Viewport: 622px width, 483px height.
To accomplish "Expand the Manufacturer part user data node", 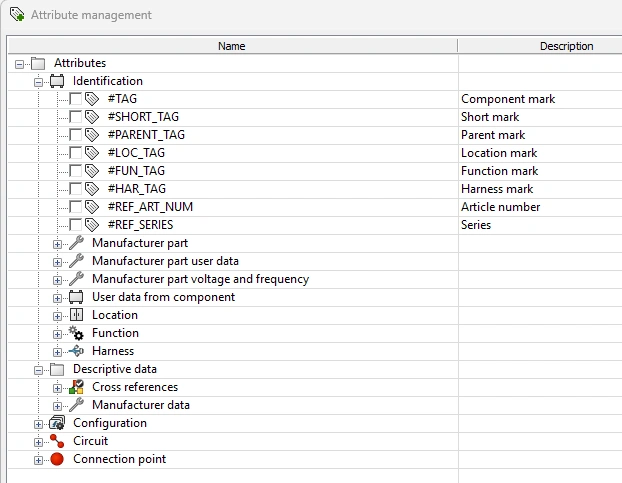I will coord(57,261).
